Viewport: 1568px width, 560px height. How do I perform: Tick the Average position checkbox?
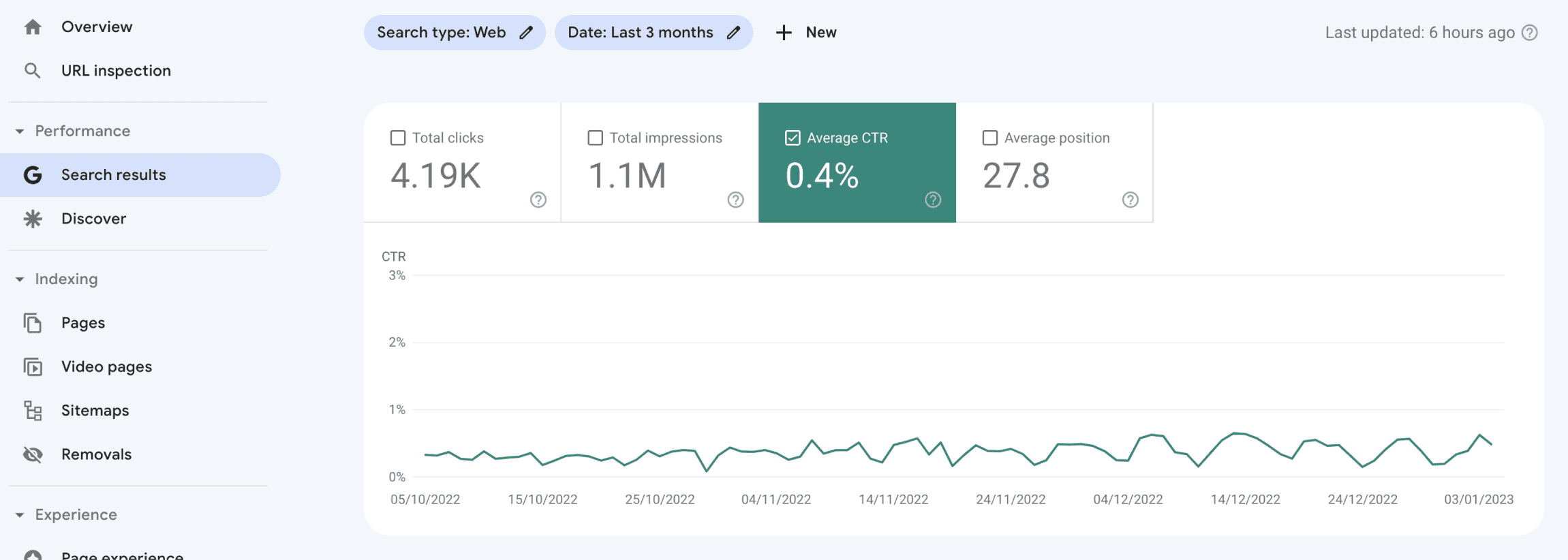click(x=989, y=138)
